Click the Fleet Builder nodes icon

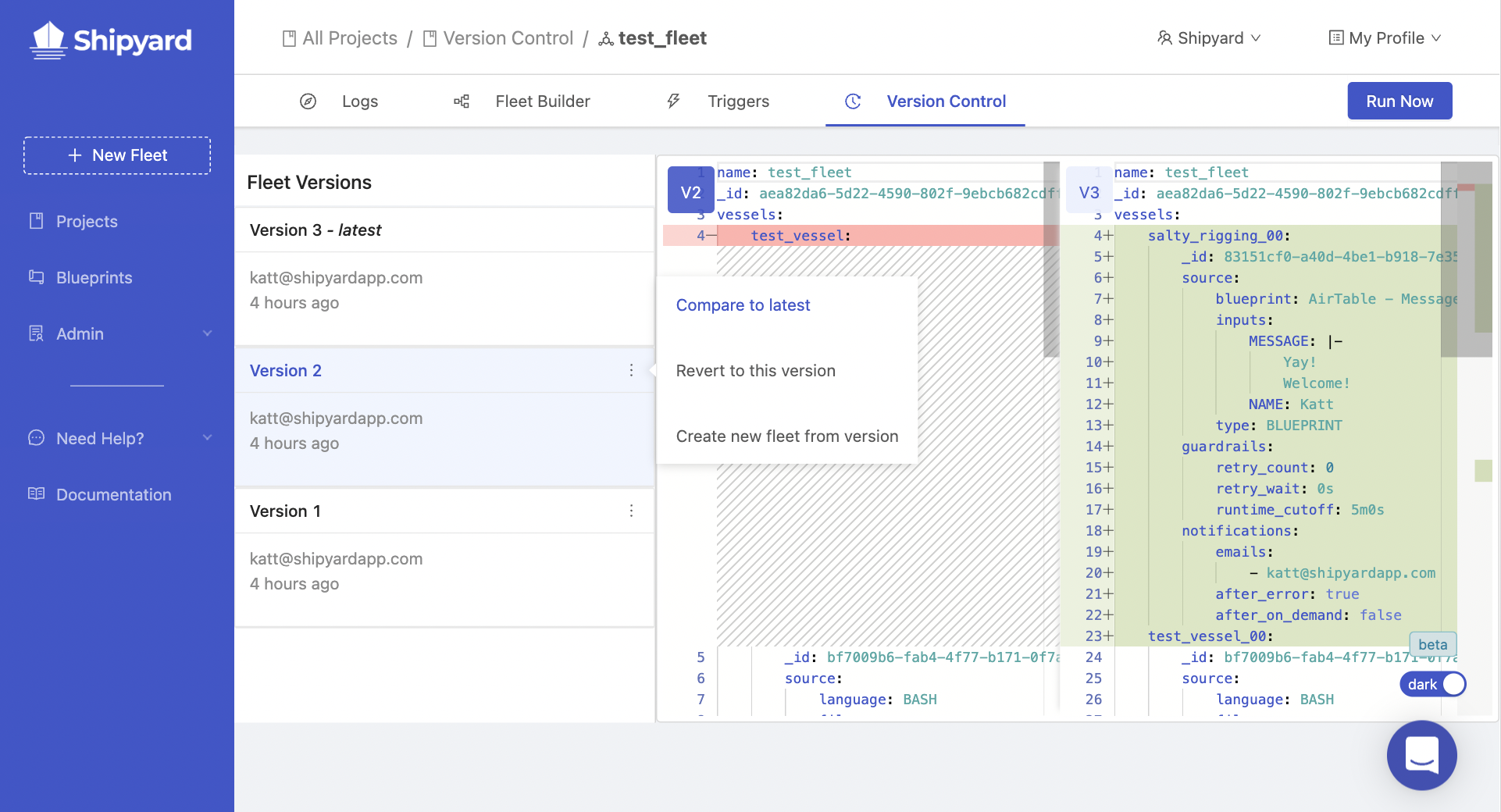coord(462,101)
